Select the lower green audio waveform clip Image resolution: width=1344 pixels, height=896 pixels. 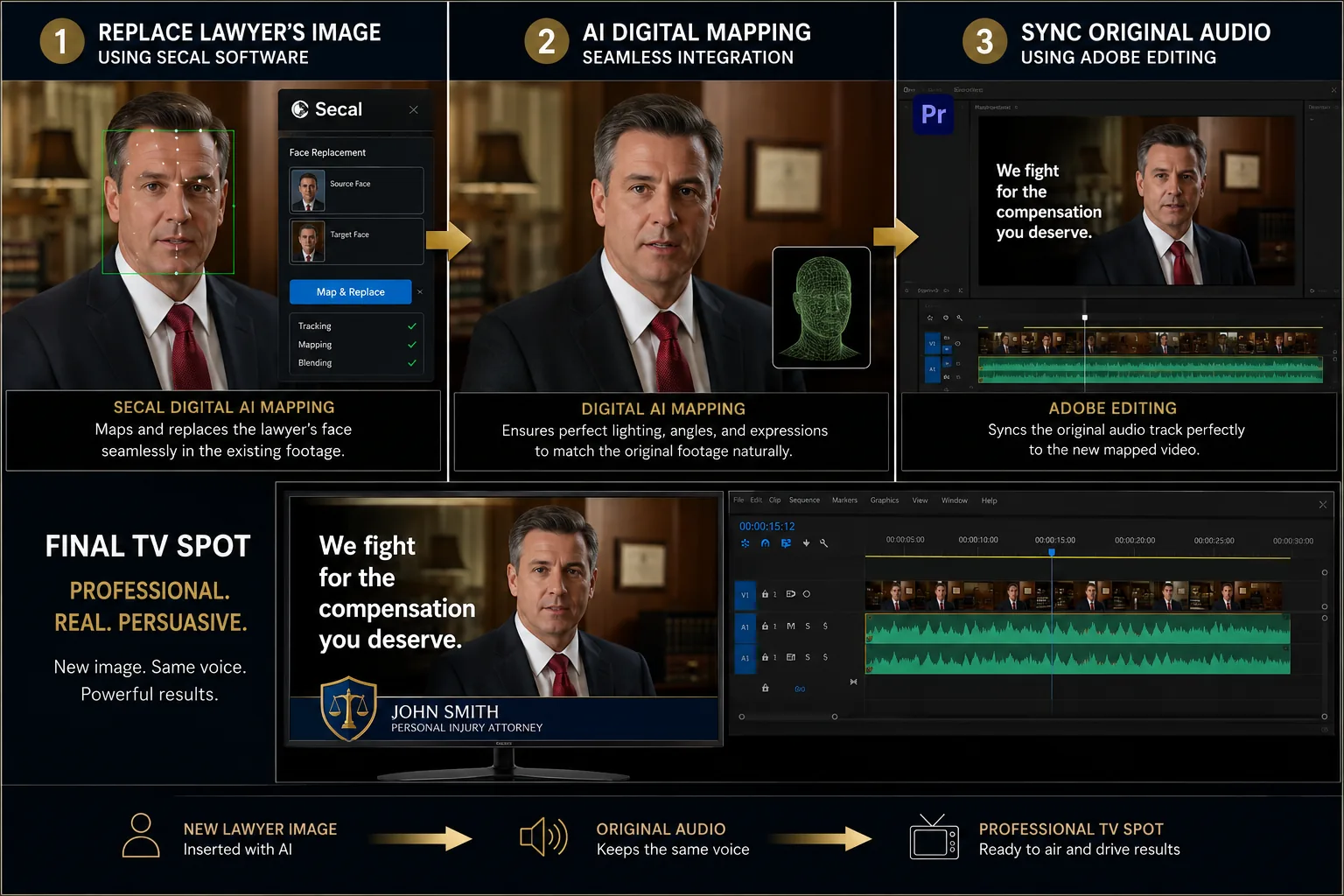pyautogui.click(x=1078, y=659)
